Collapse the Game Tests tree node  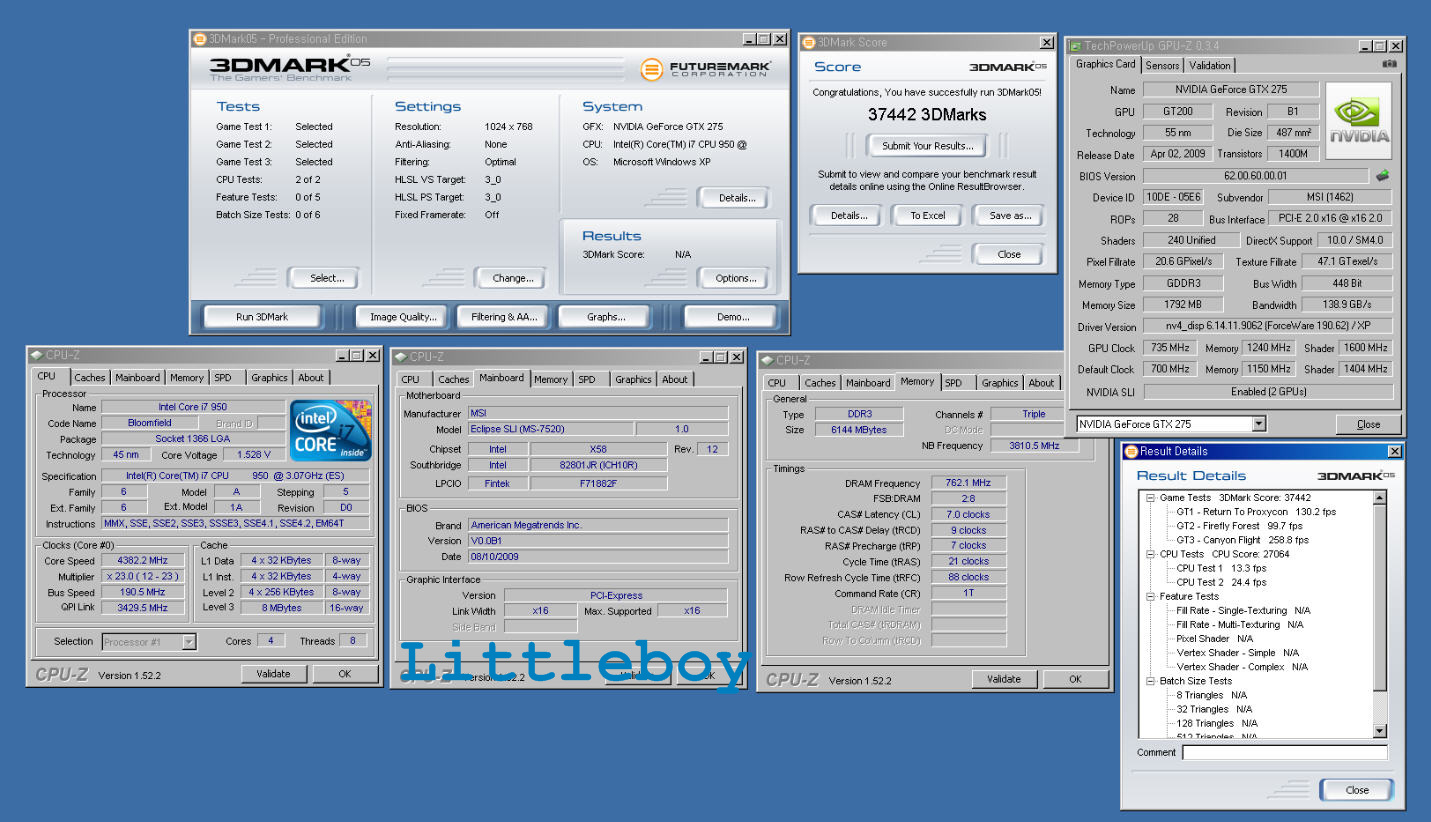[x=1151, y=498]
